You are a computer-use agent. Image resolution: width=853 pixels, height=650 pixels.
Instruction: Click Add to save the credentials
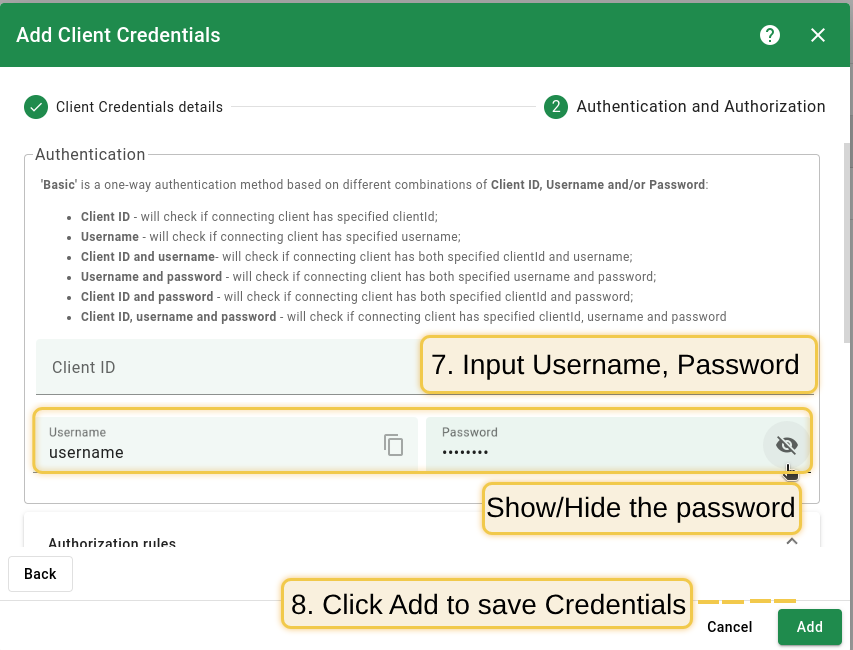click(x=809, y=627)
